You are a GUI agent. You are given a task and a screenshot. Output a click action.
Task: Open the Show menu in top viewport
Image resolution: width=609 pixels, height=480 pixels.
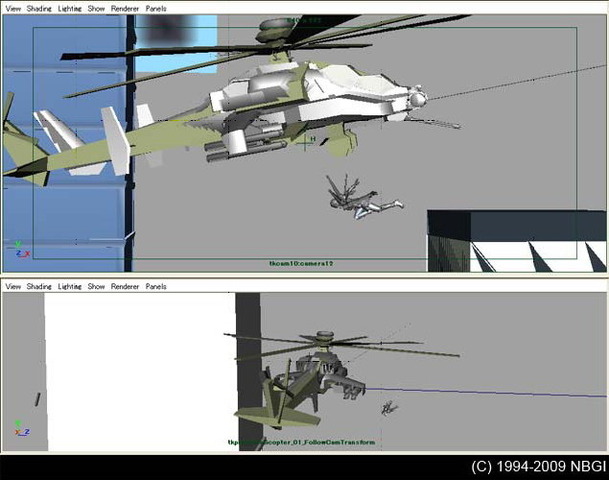tap(96, 8)
